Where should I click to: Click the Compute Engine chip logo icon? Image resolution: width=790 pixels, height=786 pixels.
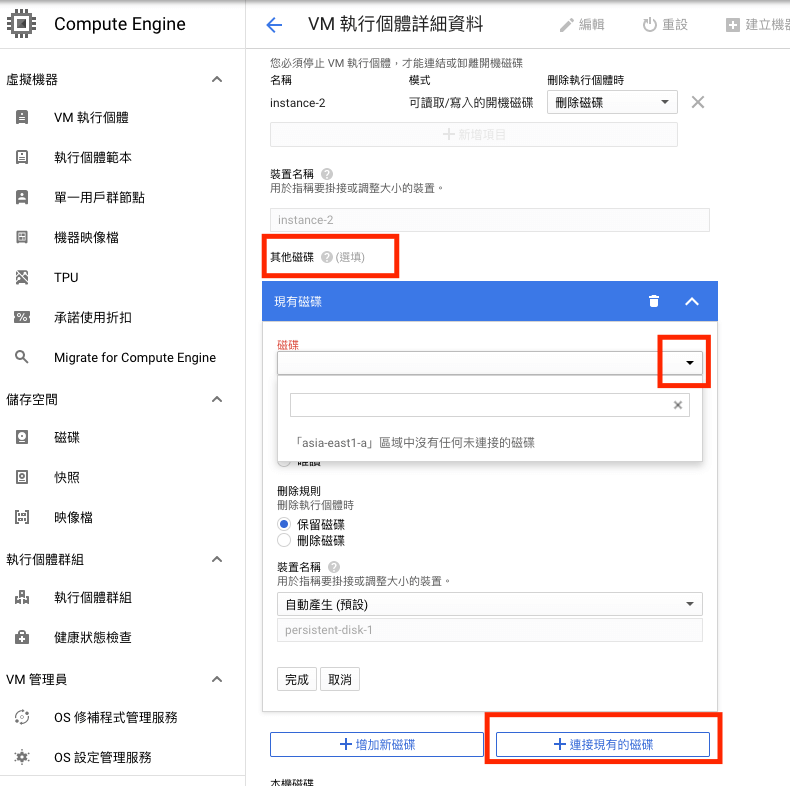click(21, 23)
